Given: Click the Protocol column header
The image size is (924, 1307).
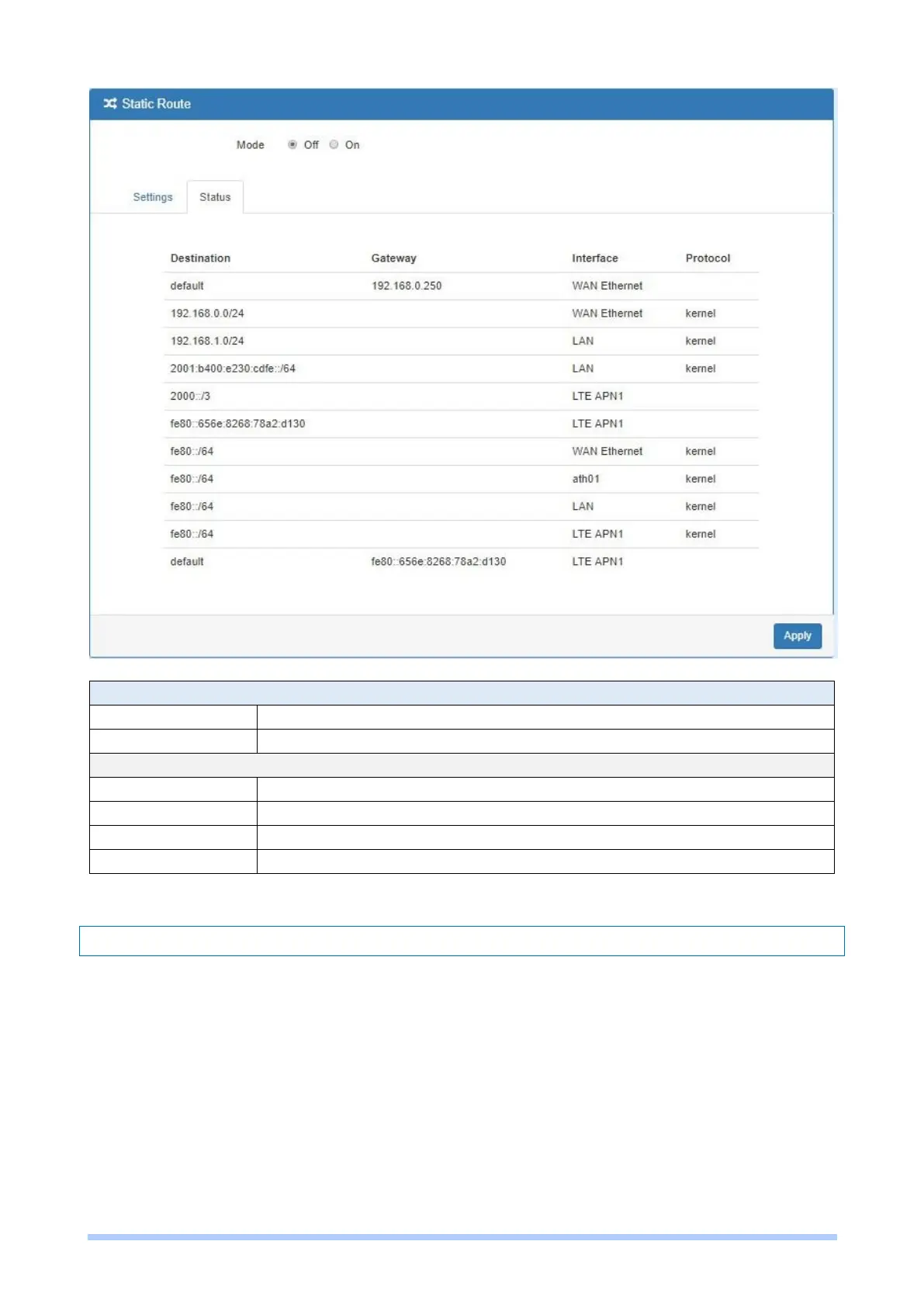Looking at the screenshot, I should click(x=708, y=258).
